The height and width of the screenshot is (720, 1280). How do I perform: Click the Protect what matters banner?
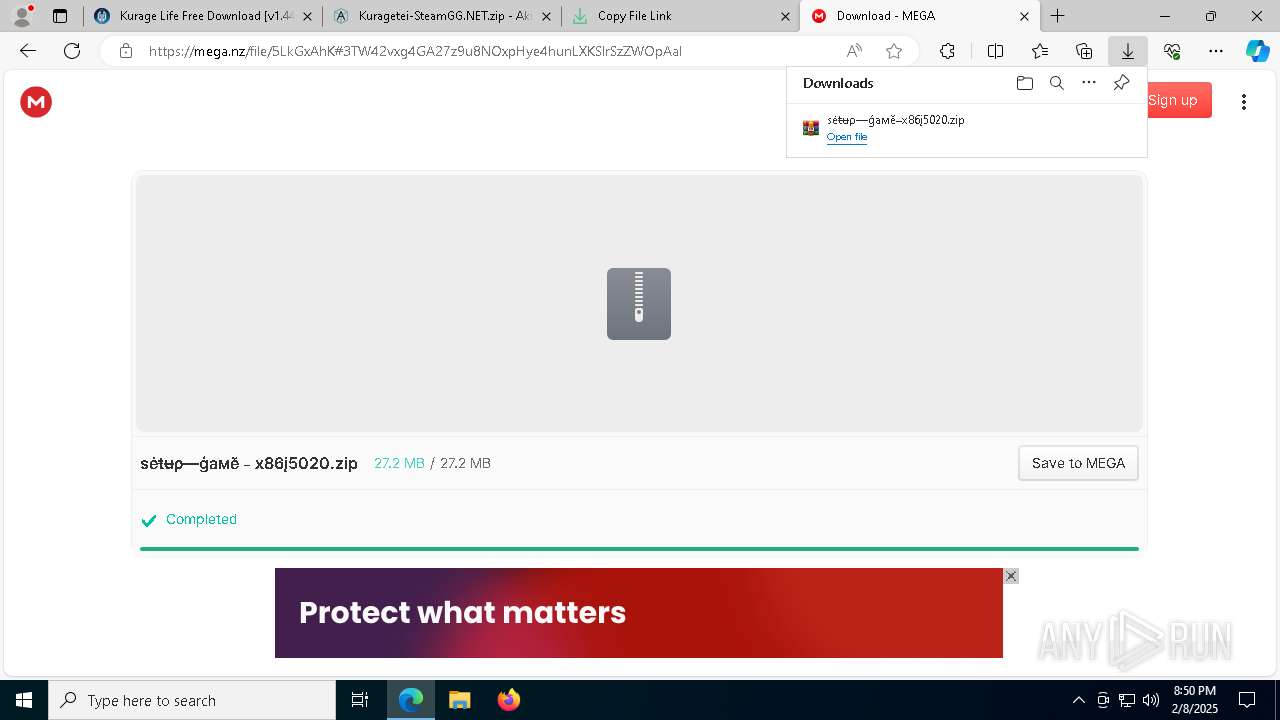639,613
